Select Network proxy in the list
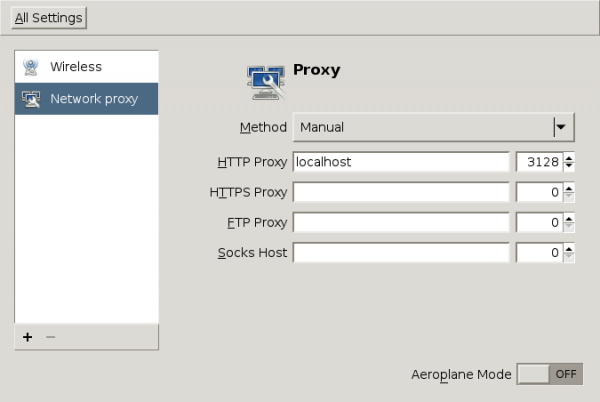Screen dimensions: 600x402 94,99
